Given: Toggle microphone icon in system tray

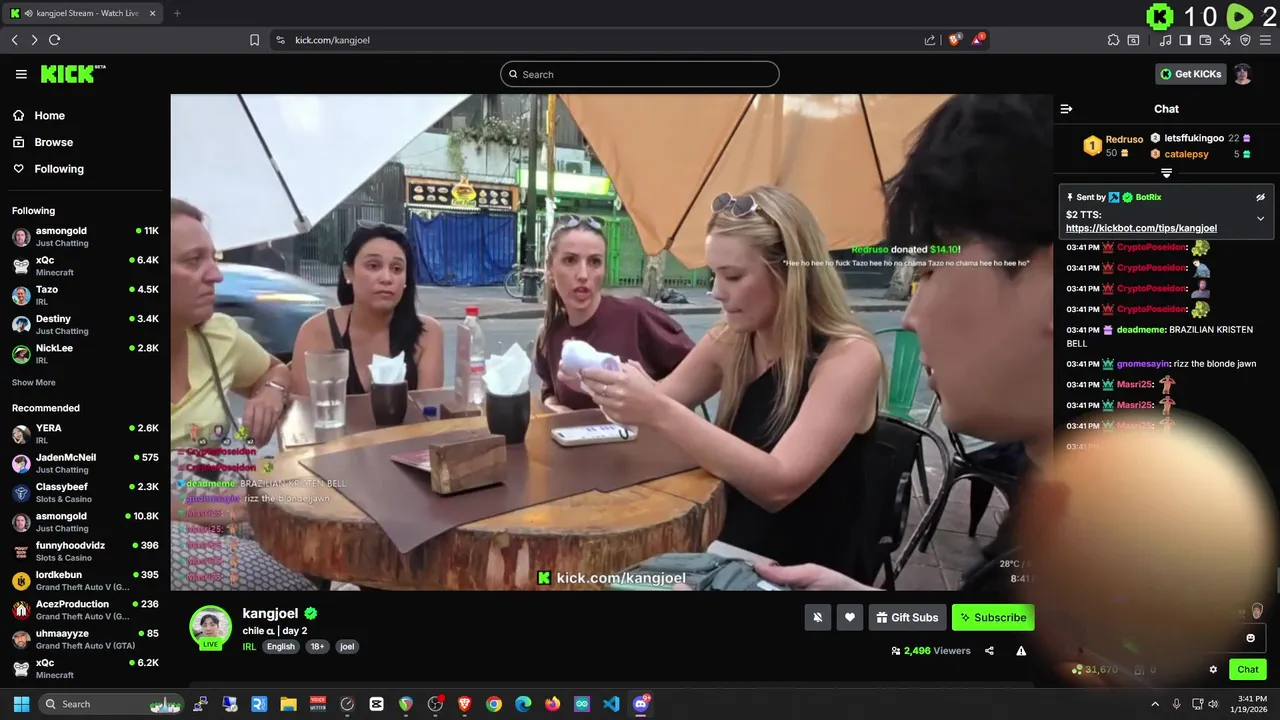Looking at the screenshot, I should (x=1176, y=704).
